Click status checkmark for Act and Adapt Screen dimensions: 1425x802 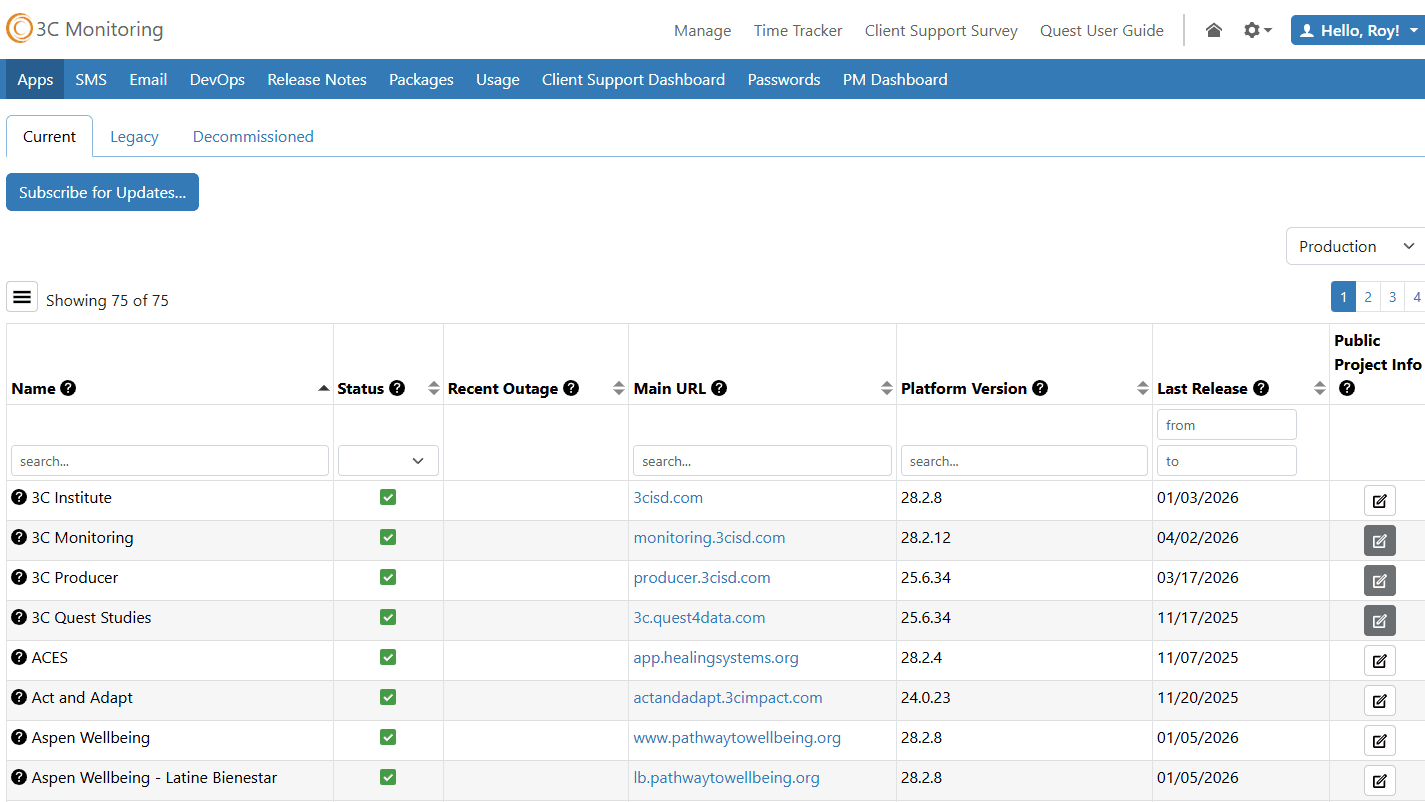point(388,697)
